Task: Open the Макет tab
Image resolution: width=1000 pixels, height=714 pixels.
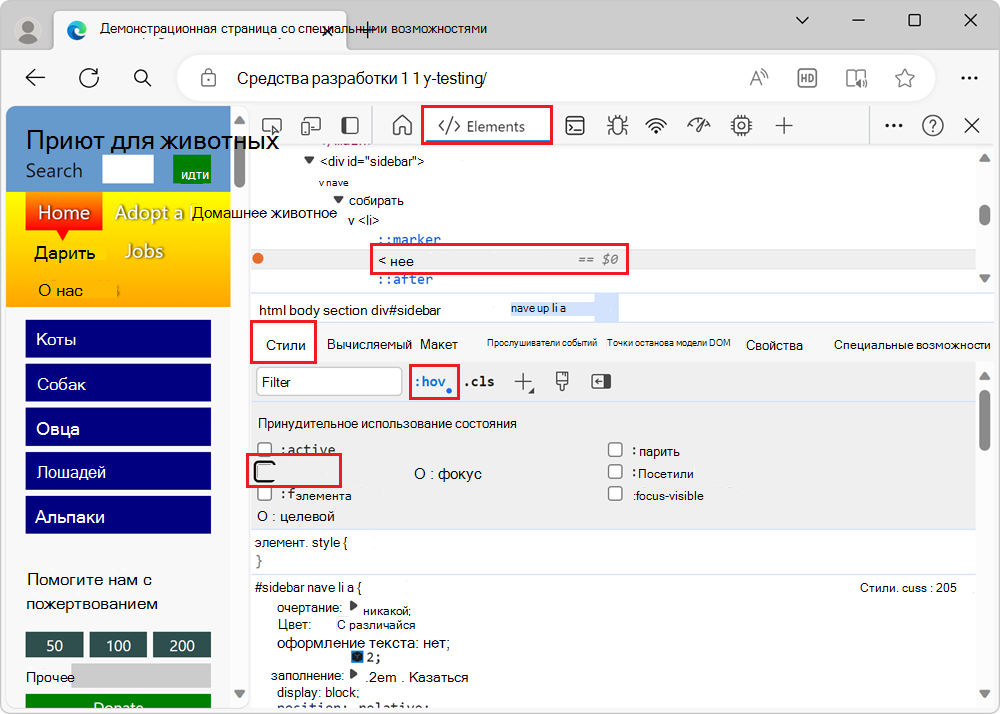Action: [439, 344]
